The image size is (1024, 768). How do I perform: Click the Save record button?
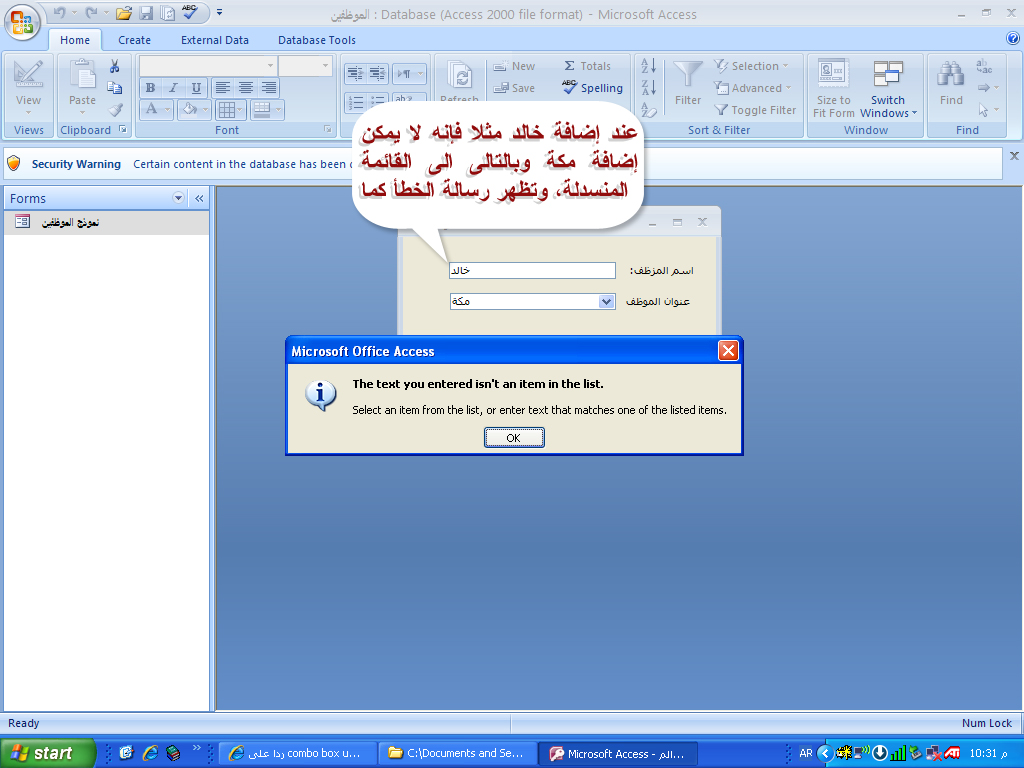[x=514, y=88]
